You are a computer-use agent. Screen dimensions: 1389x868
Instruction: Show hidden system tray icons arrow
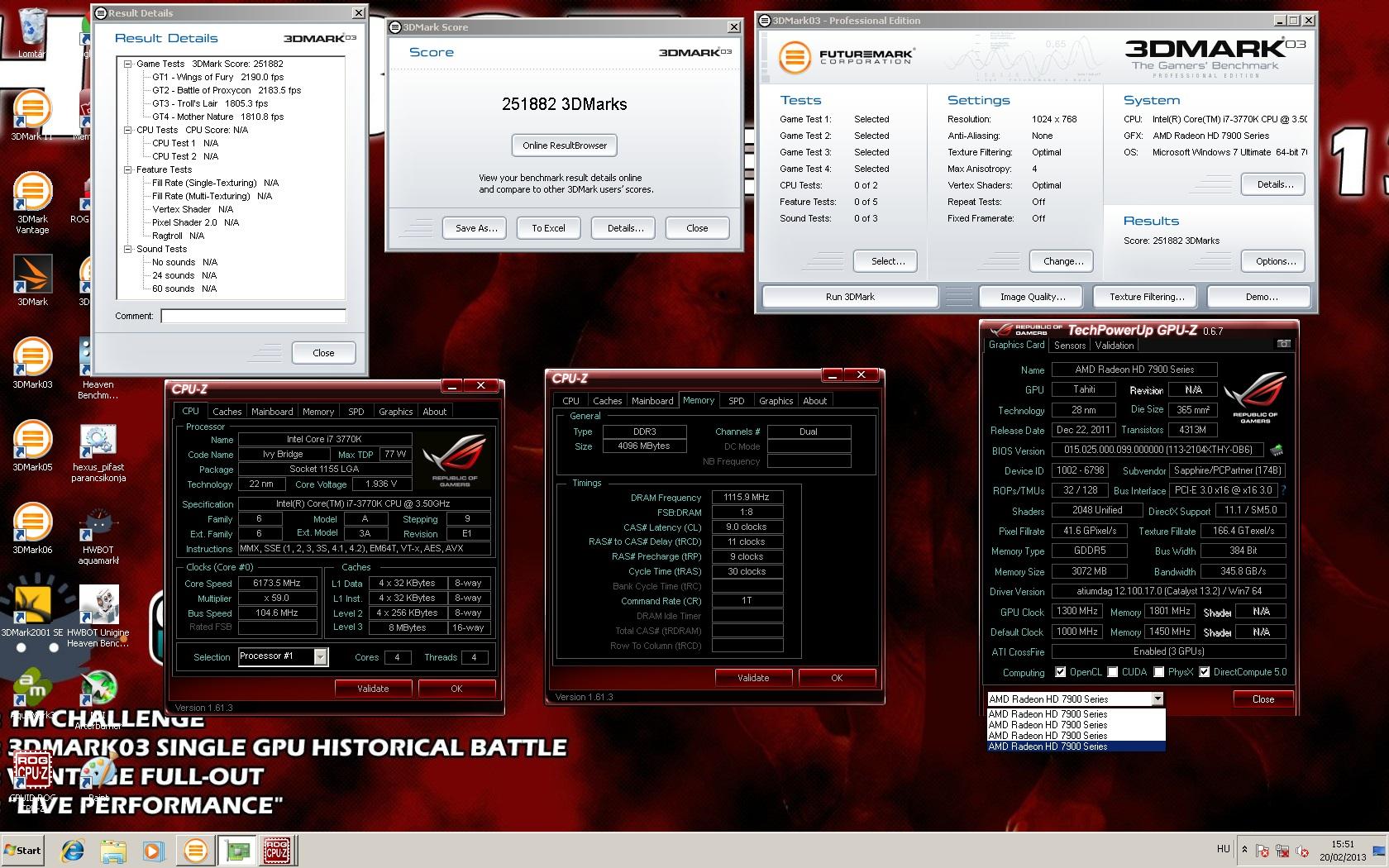[x=1244, y=850]
